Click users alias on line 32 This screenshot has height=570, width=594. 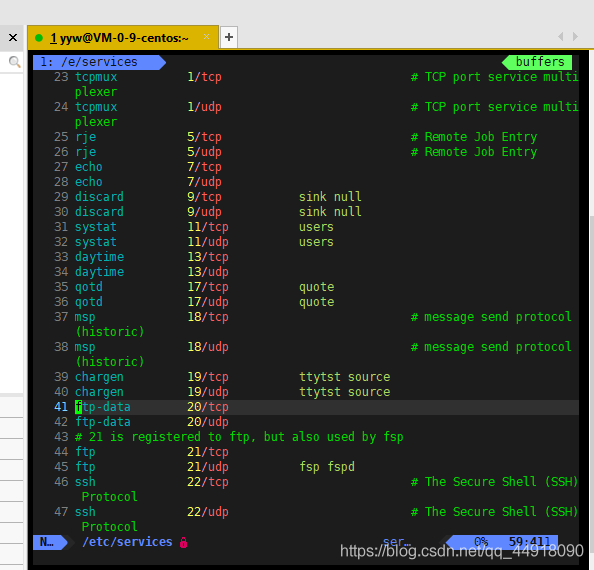click(x=316, y=242)
